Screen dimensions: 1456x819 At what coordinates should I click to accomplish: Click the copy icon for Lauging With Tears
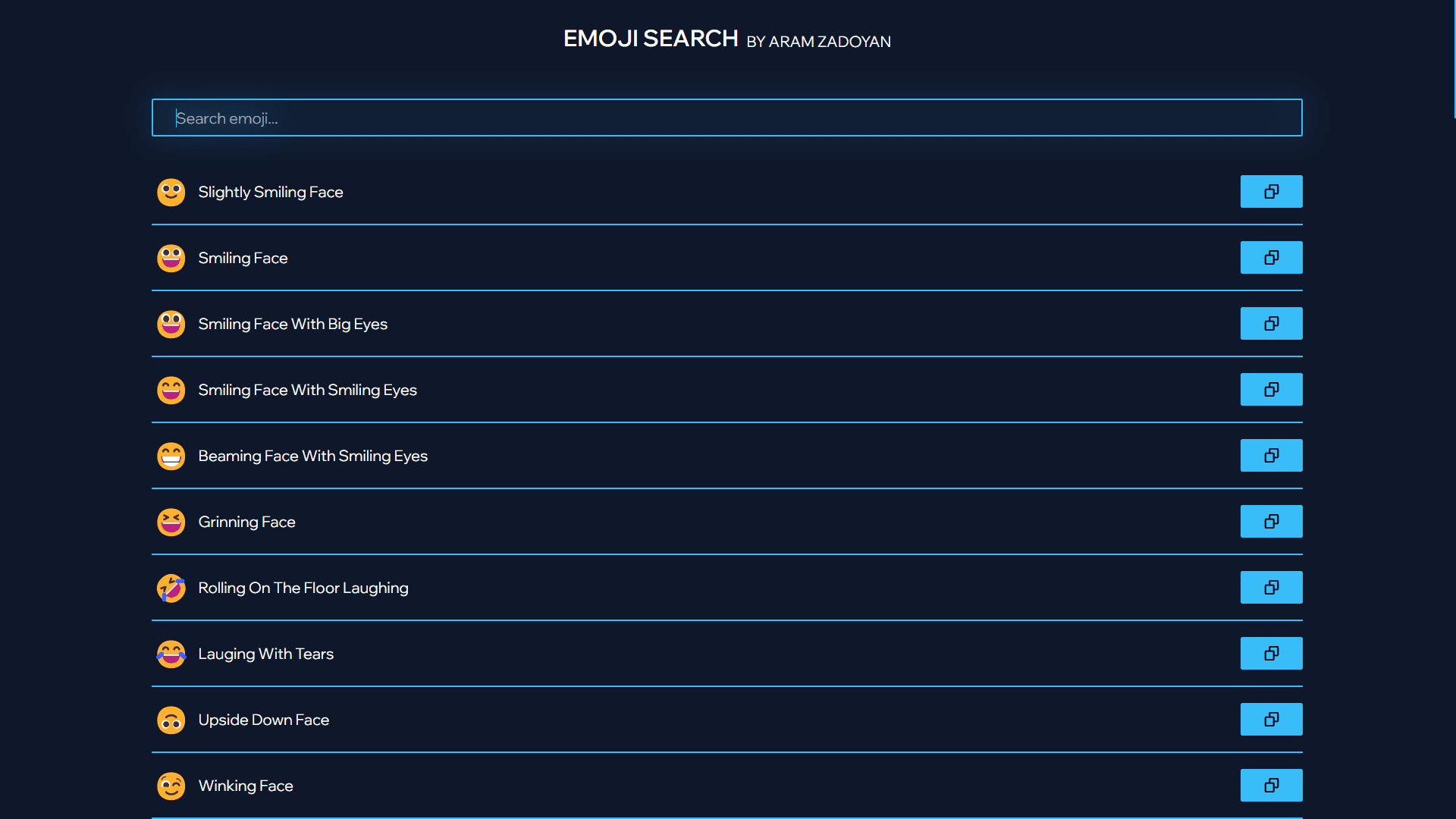tap(1272, 653)
